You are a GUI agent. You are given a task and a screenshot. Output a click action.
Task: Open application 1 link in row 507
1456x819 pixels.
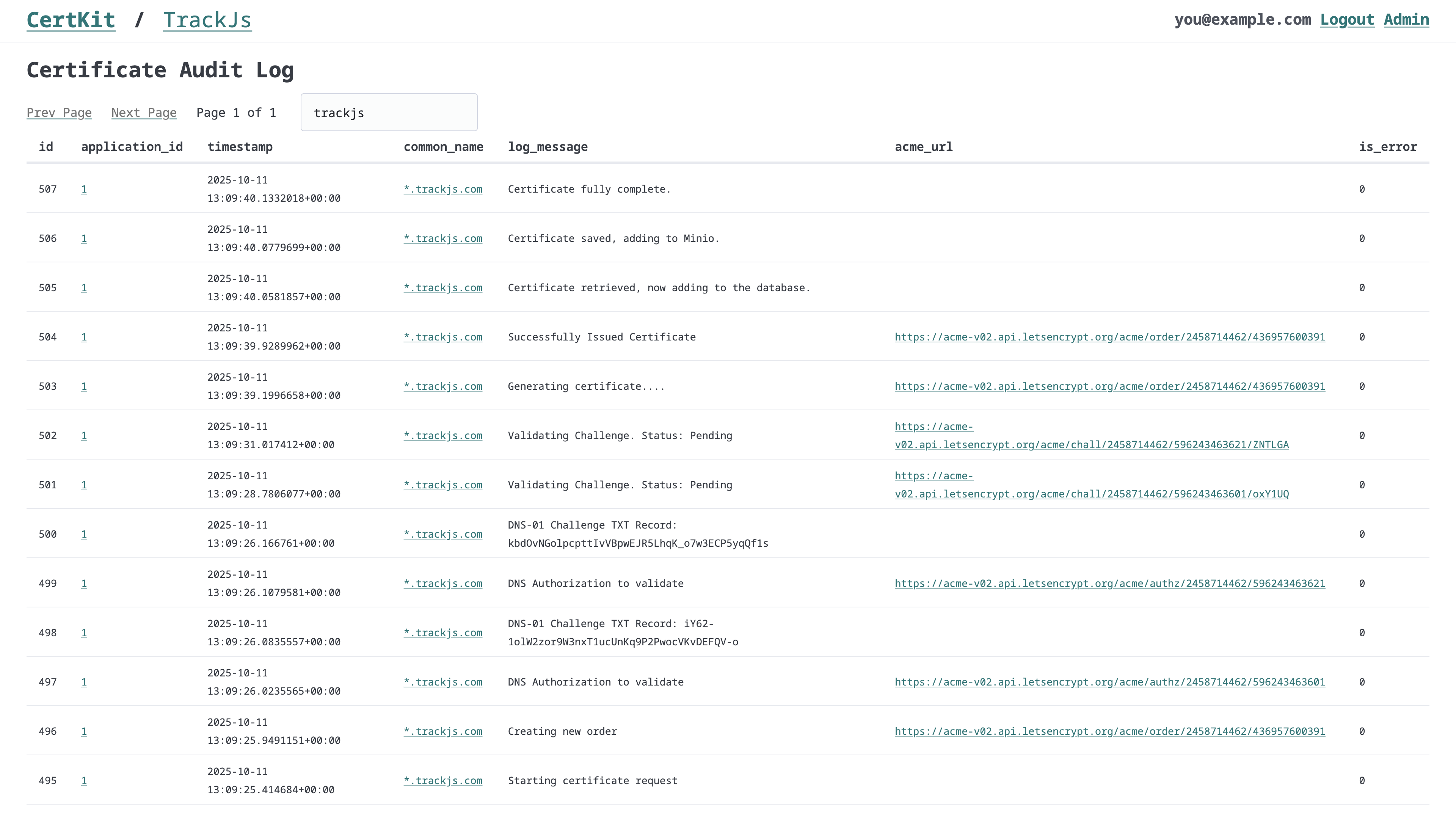[84, 189]
